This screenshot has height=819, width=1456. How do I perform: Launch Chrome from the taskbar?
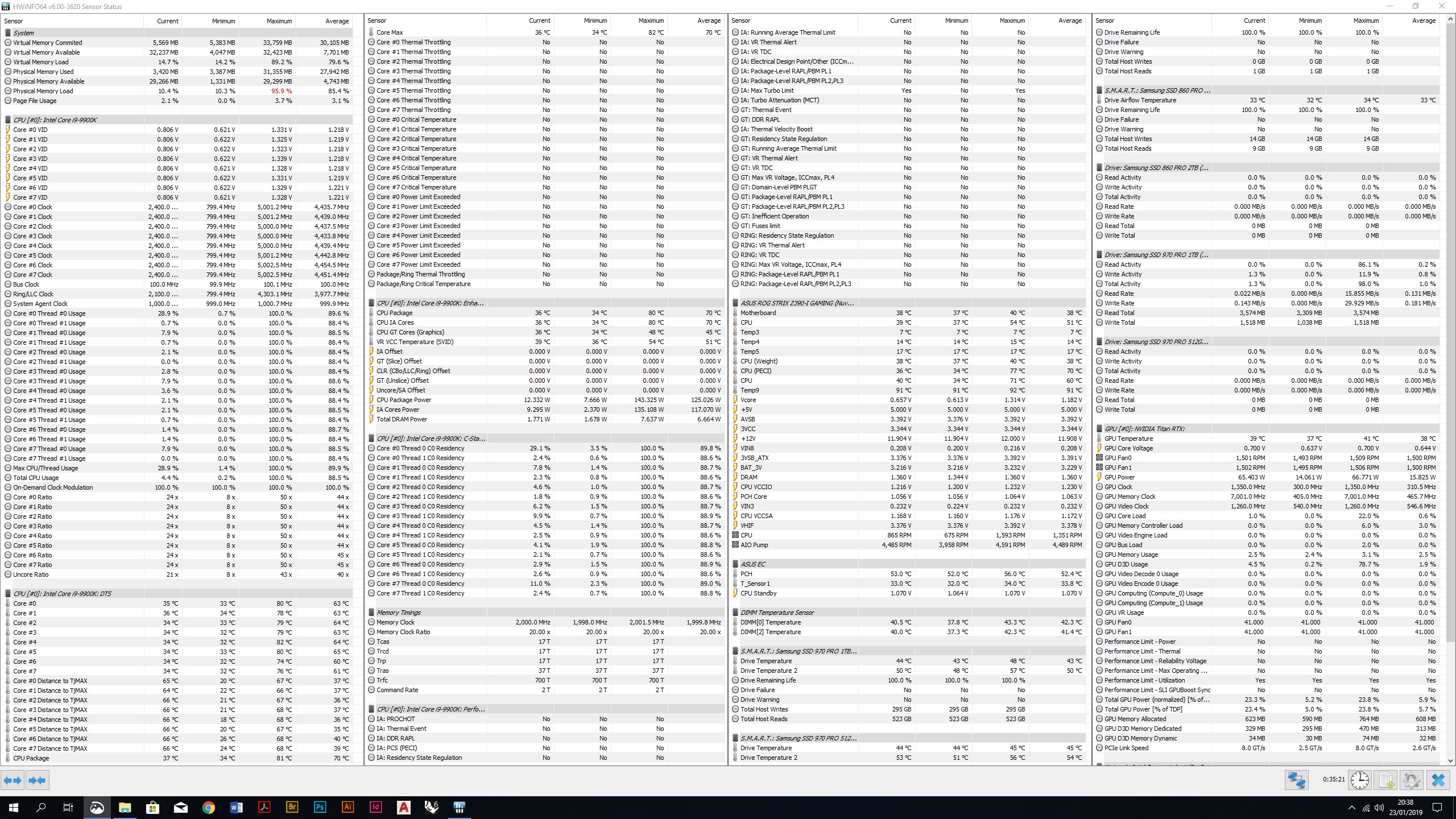[208, 807]
